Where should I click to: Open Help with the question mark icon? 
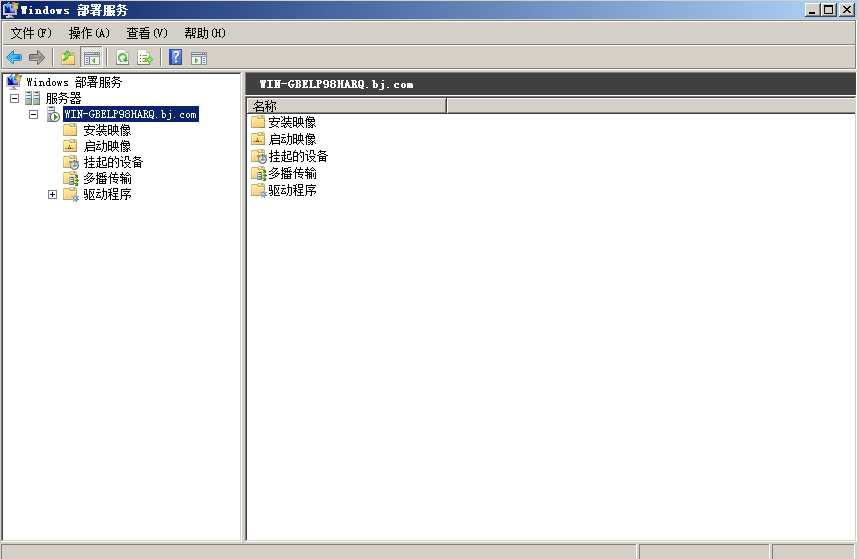click(x=175, y=57)
